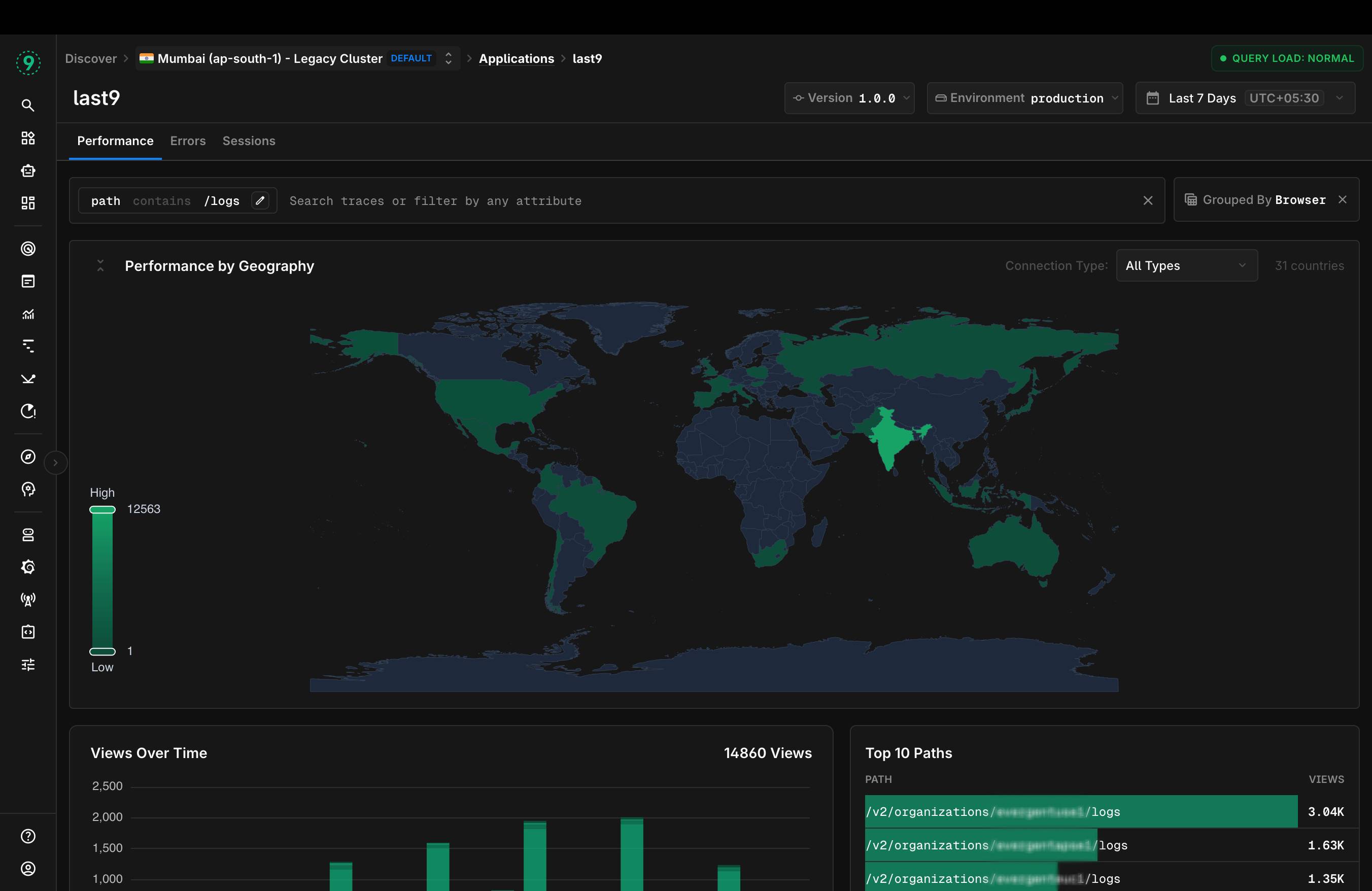Open Connection Type All Types dropdown
The image size is (1372, 891).
tap(1186, 266)
